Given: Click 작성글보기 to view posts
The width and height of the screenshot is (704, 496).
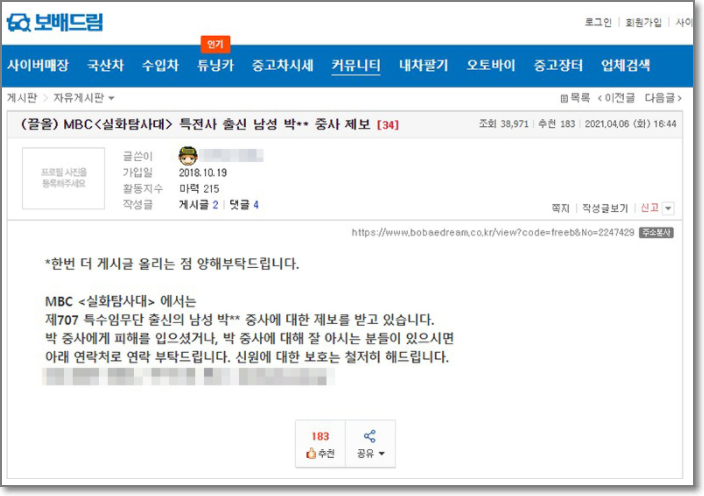Looking at the screenshot, I should (x=605, y=208).
